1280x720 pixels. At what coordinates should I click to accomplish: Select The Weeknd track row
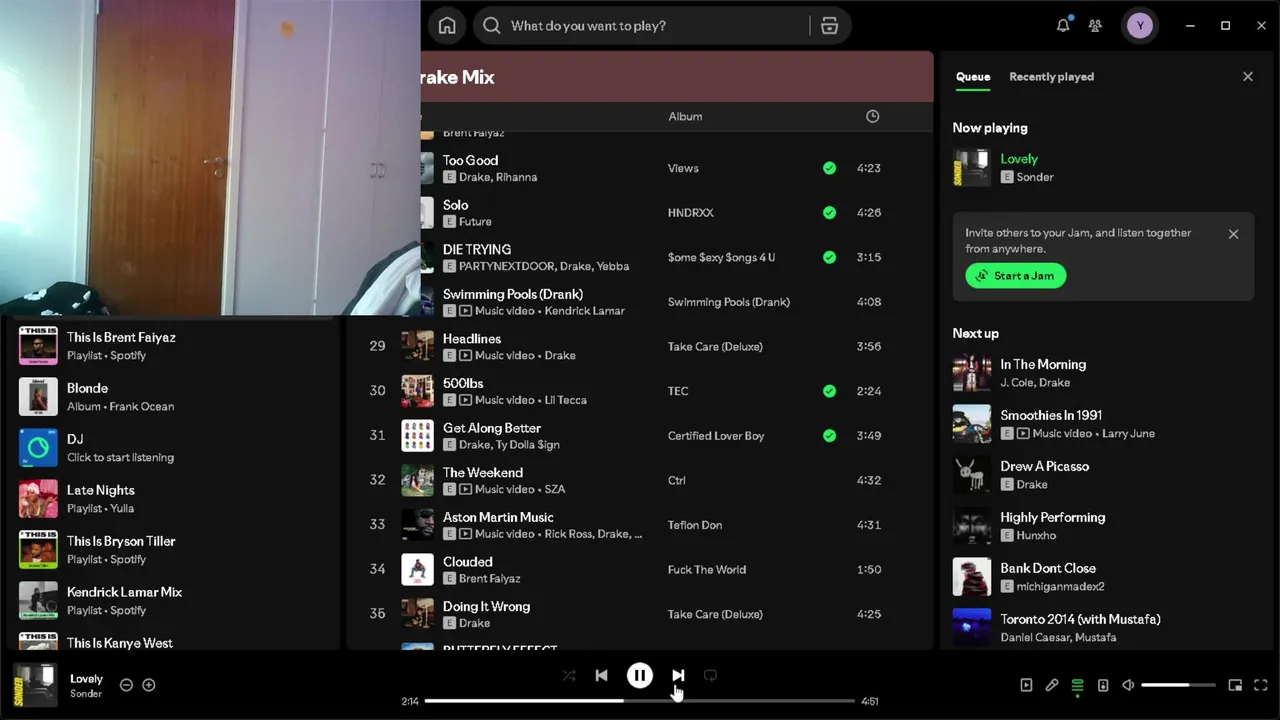[640, 480]
